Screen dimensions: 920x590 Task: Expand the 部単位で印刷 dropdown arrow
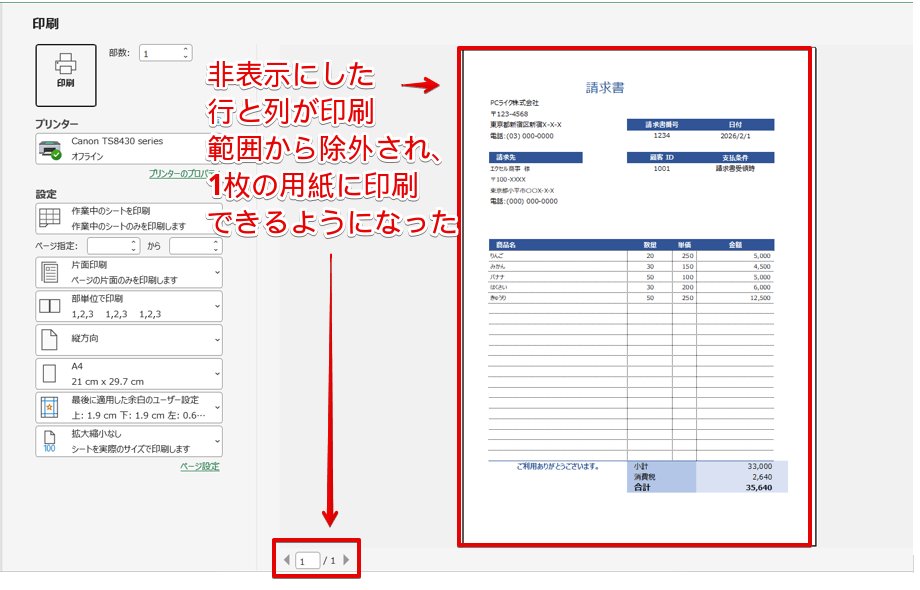click(x=217, y=306)
